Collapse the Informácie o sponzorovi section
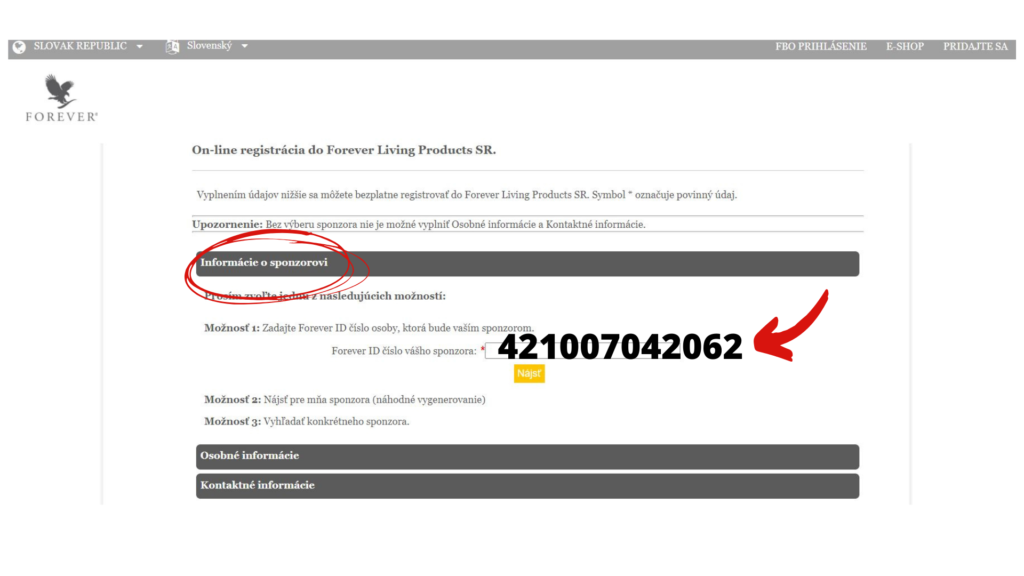The image size is (1024, 576). coord(527,263)
